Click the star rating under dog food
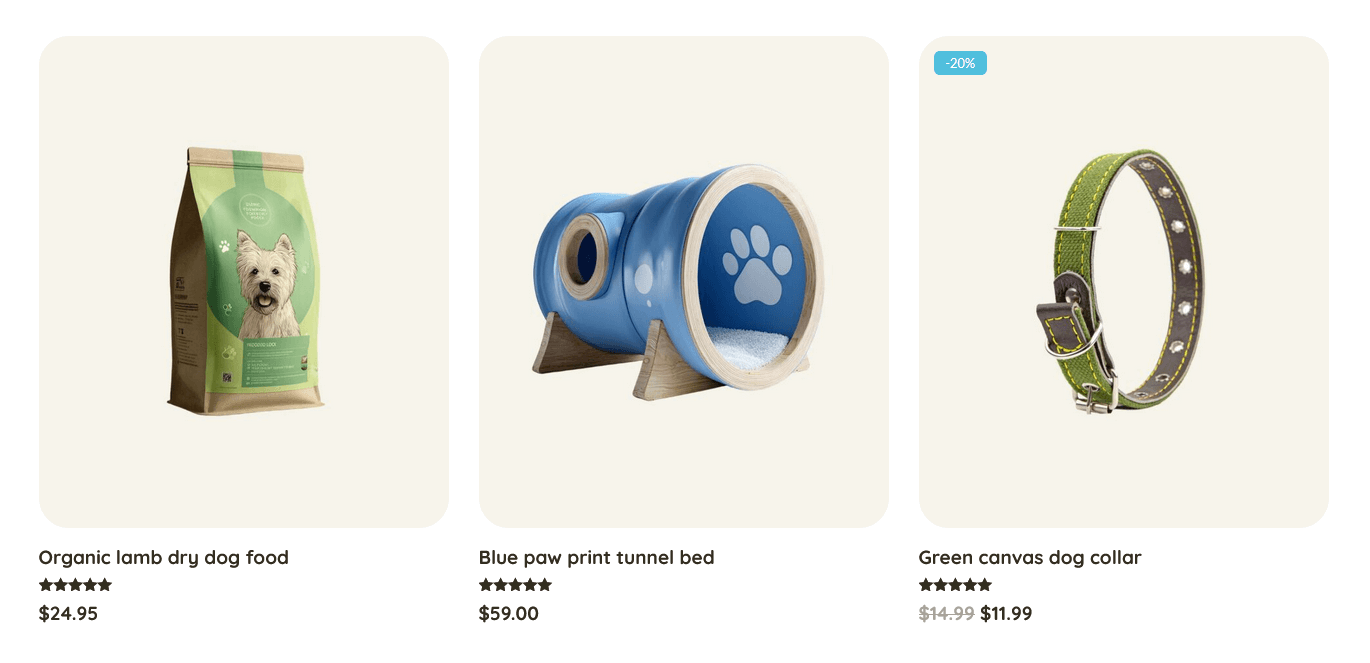 tap(75, 585)
